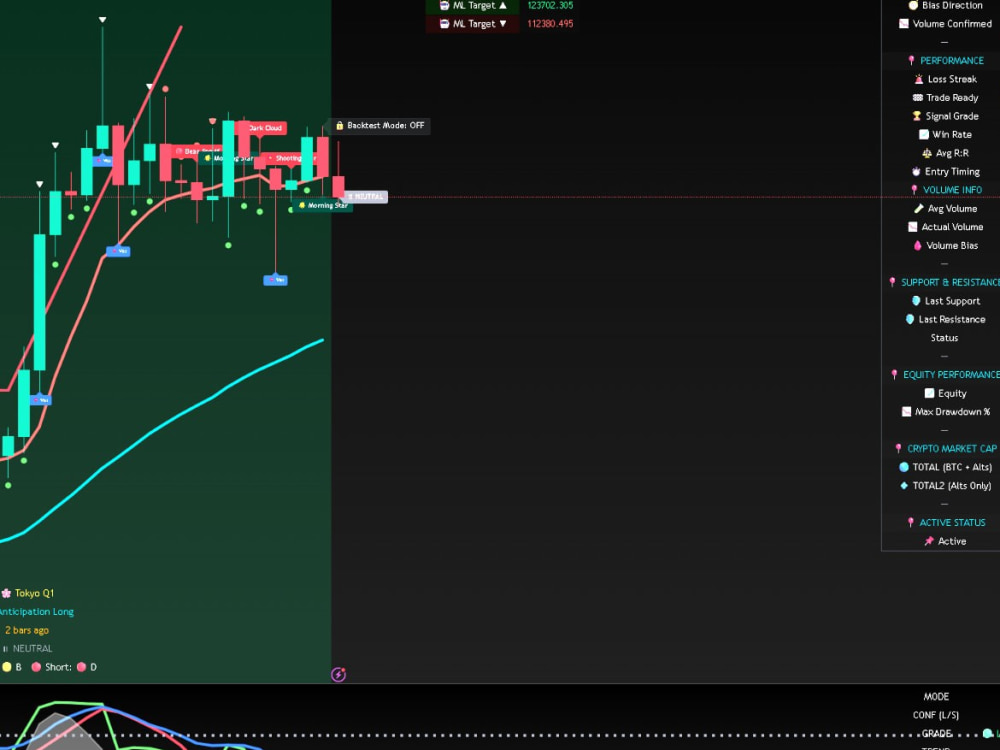Click the Entry Timing alarm clock icon

[x=916, y=172]
